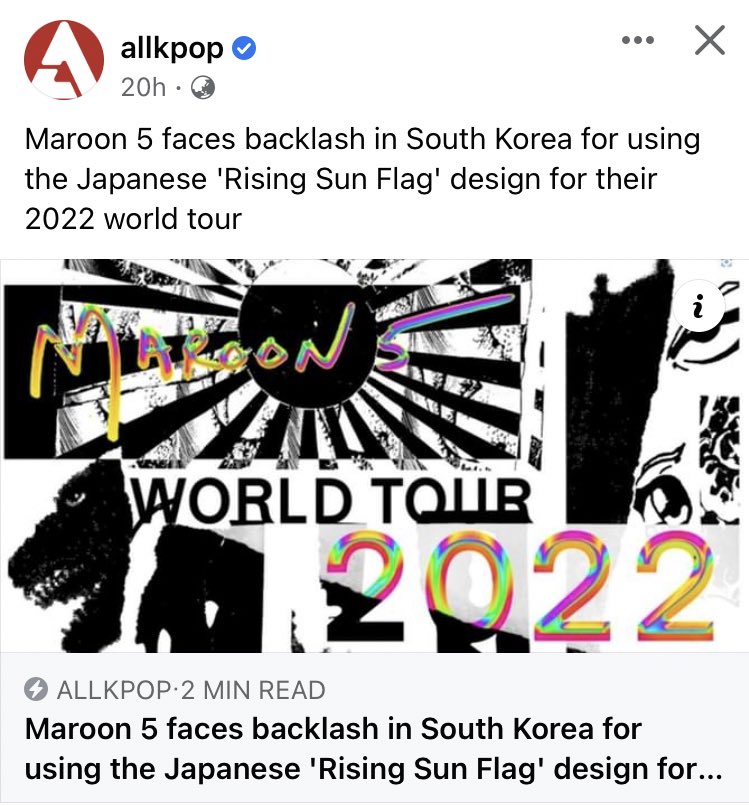The height and width of the screenshot is (806, 749).
Task: Click the public audience globe icon
Action: 203,87
